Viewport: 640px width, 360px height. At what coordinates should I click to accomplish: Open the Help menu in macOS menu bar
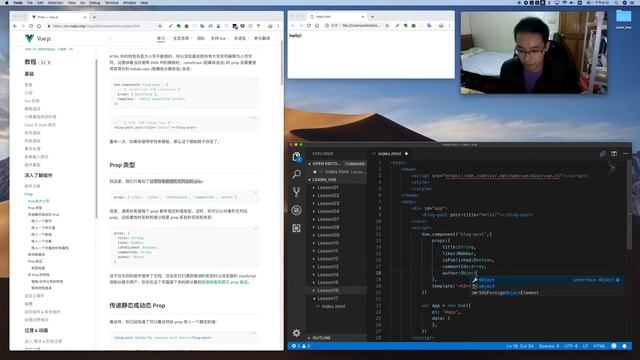[x=144, y=2]
